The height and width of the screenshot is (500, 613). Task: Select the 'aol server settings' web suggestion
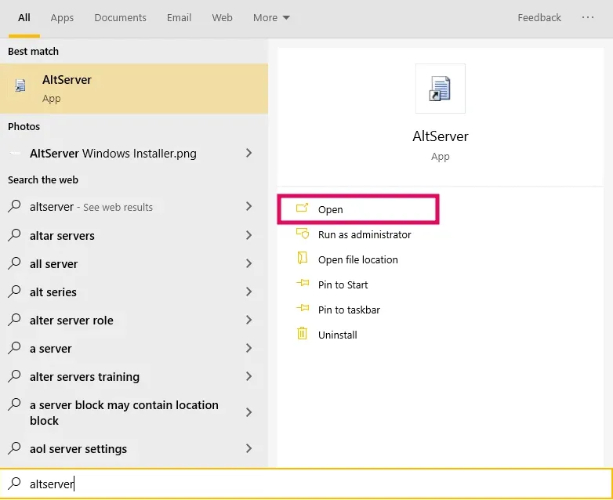[78, 449]
